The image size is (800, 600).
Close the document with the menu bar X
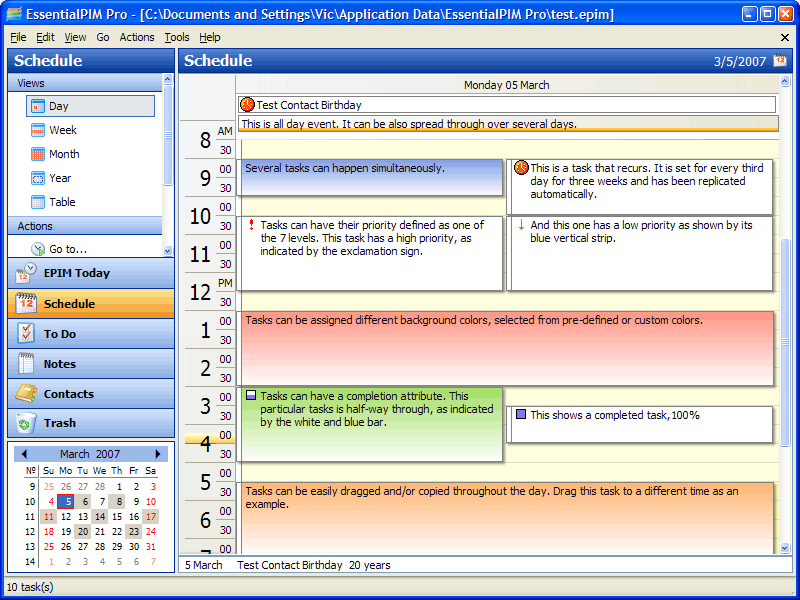click(785, 37)
